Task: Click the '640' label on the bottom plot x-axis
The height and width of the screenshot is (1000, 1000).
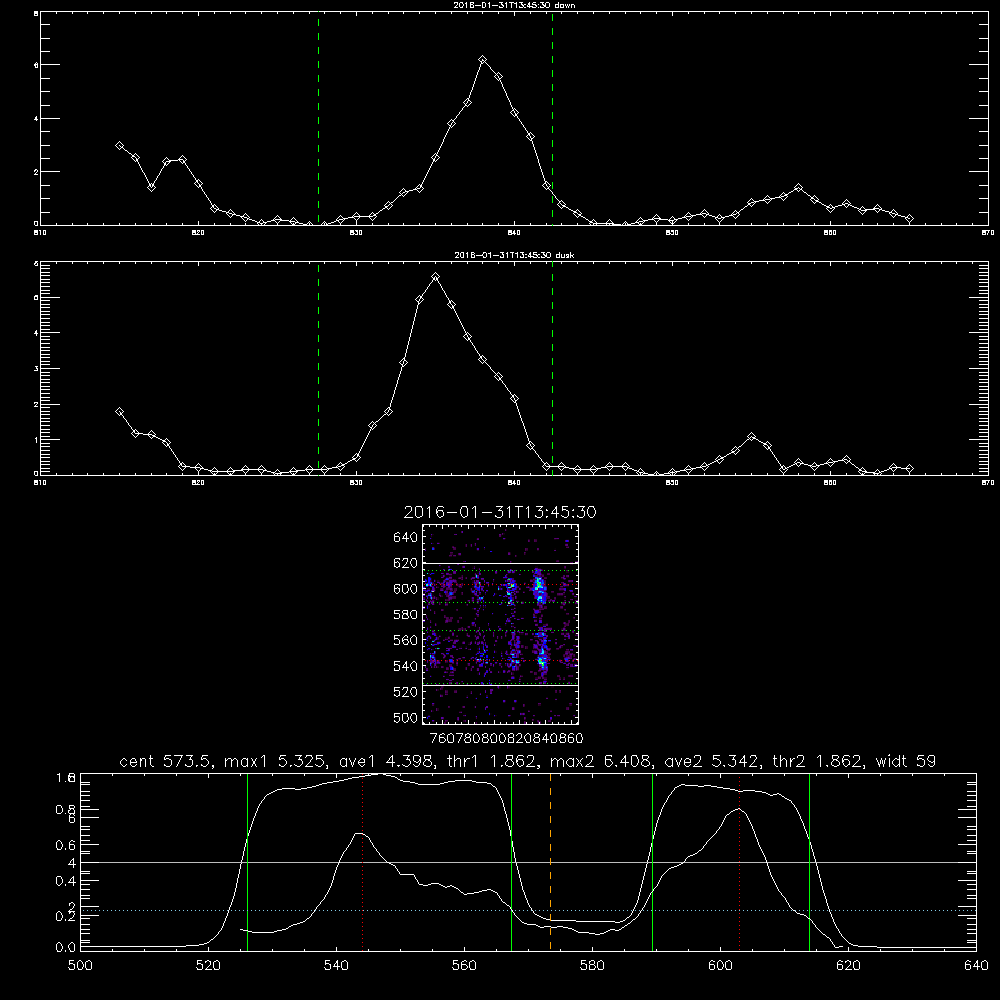Action: 976,966
